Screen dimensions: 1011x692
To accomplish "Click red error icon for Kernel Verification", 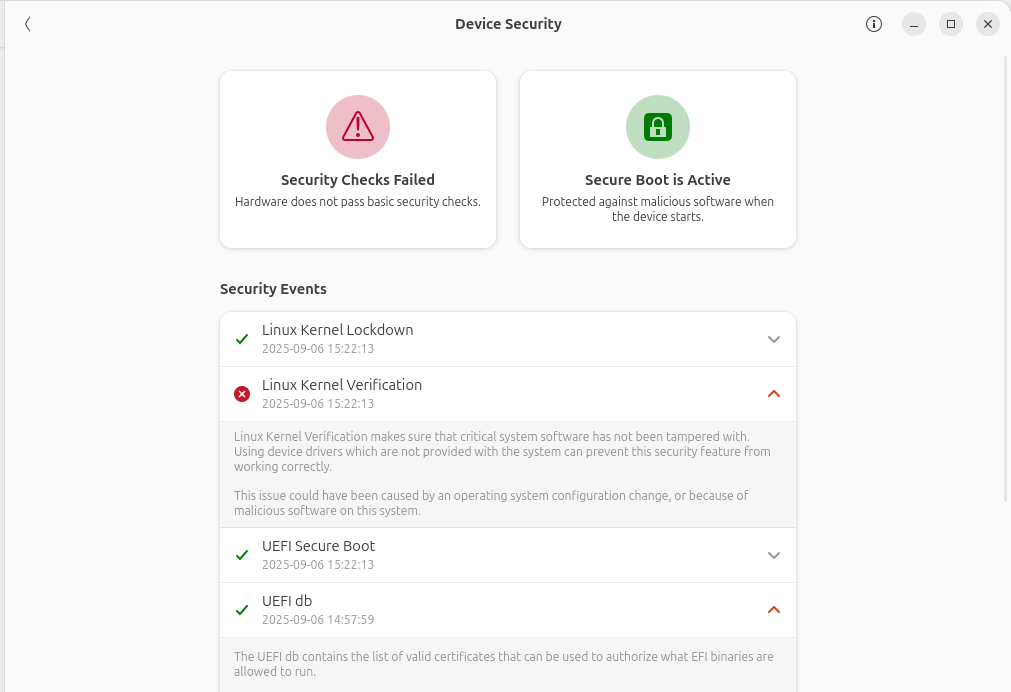I will pyautogui.click(x=242, y=394).
